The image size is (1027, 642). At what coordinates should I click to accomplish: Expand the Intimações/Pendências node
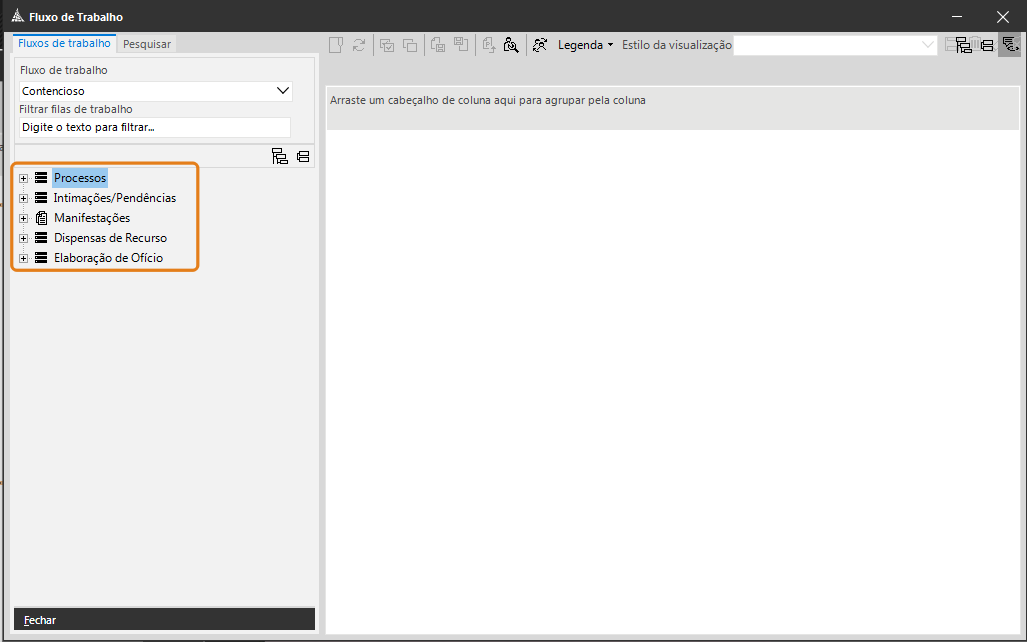[x=23, y=198]
